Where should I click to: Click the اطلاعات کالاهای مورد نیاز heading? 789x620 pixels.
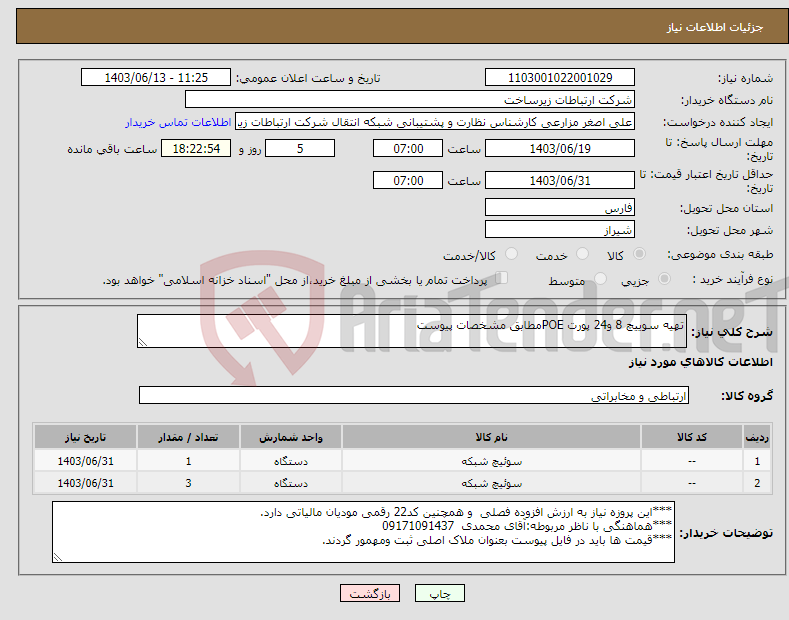click(700, 362)
